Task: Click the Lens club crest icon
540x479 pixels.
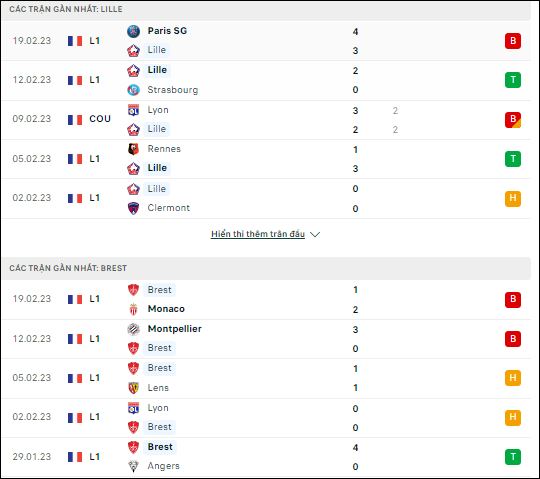Action: pos(133,388)
